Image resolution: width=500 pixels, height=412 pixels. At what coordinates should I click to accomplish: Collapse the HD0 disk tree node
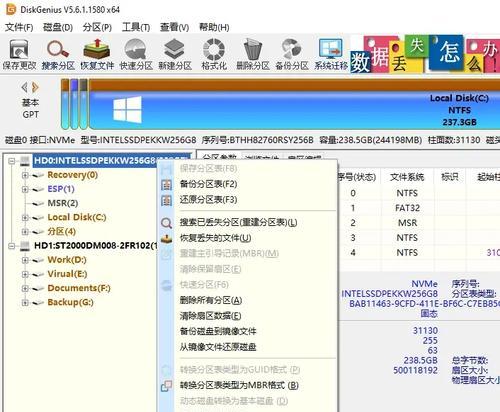click(12, 161)
